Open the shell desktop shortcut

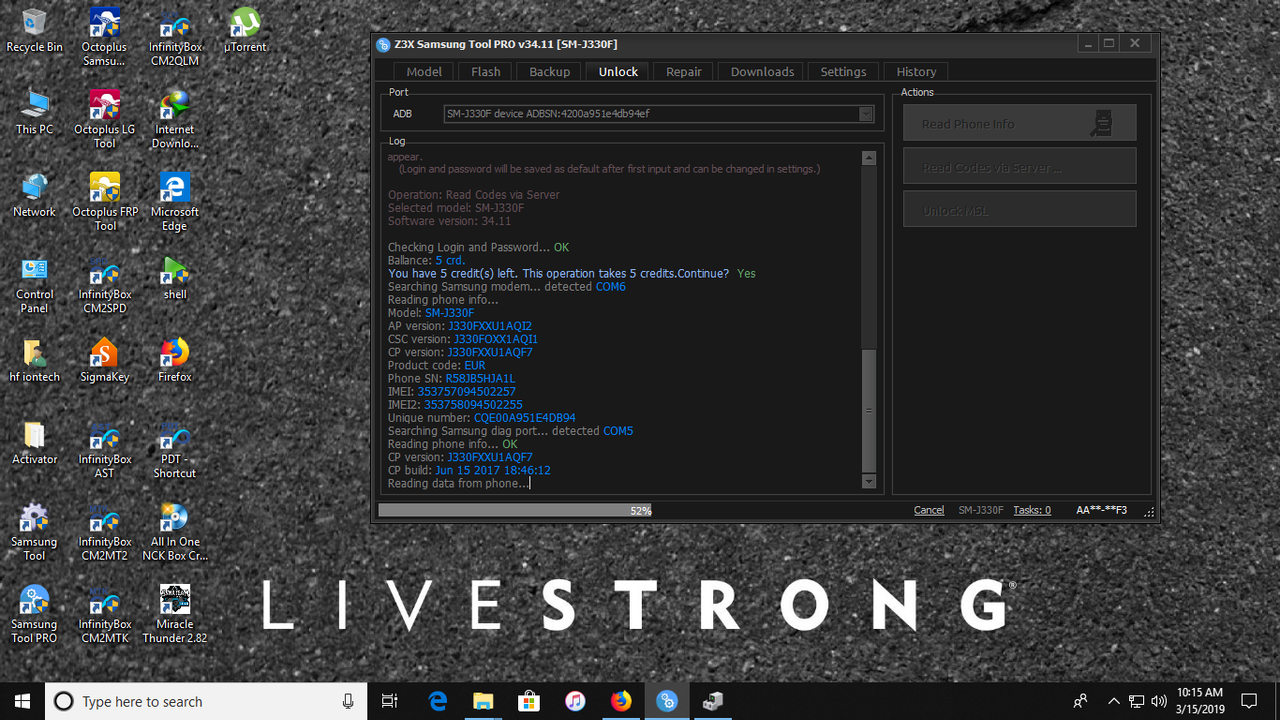pyautogui.click(x=174, y=277)
